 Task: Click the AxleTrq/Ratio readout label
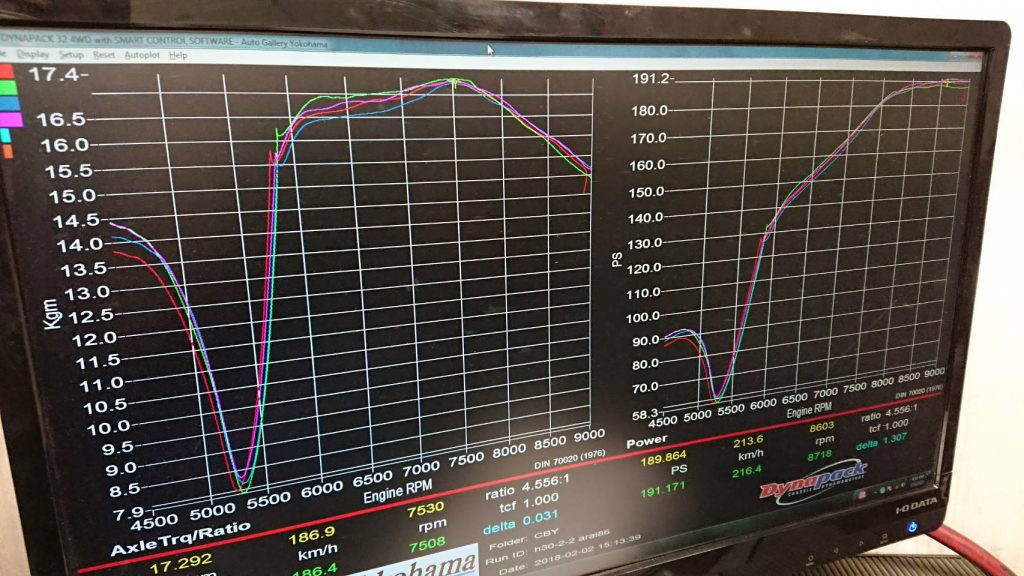[x=165, y=549]
